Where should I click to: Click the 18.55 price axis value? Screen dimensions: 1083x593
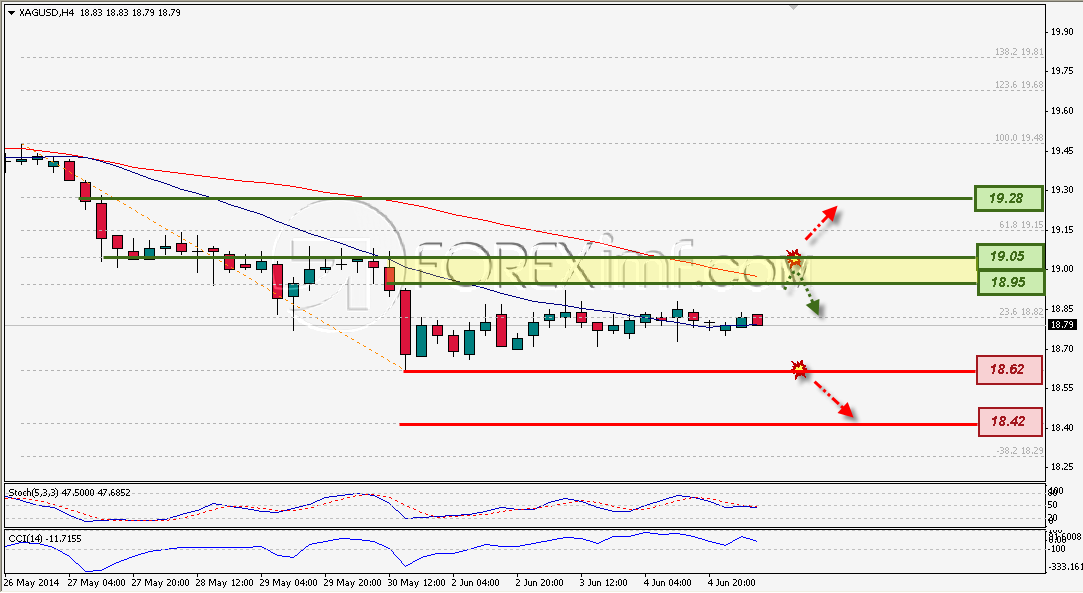tap(1062, 389)
